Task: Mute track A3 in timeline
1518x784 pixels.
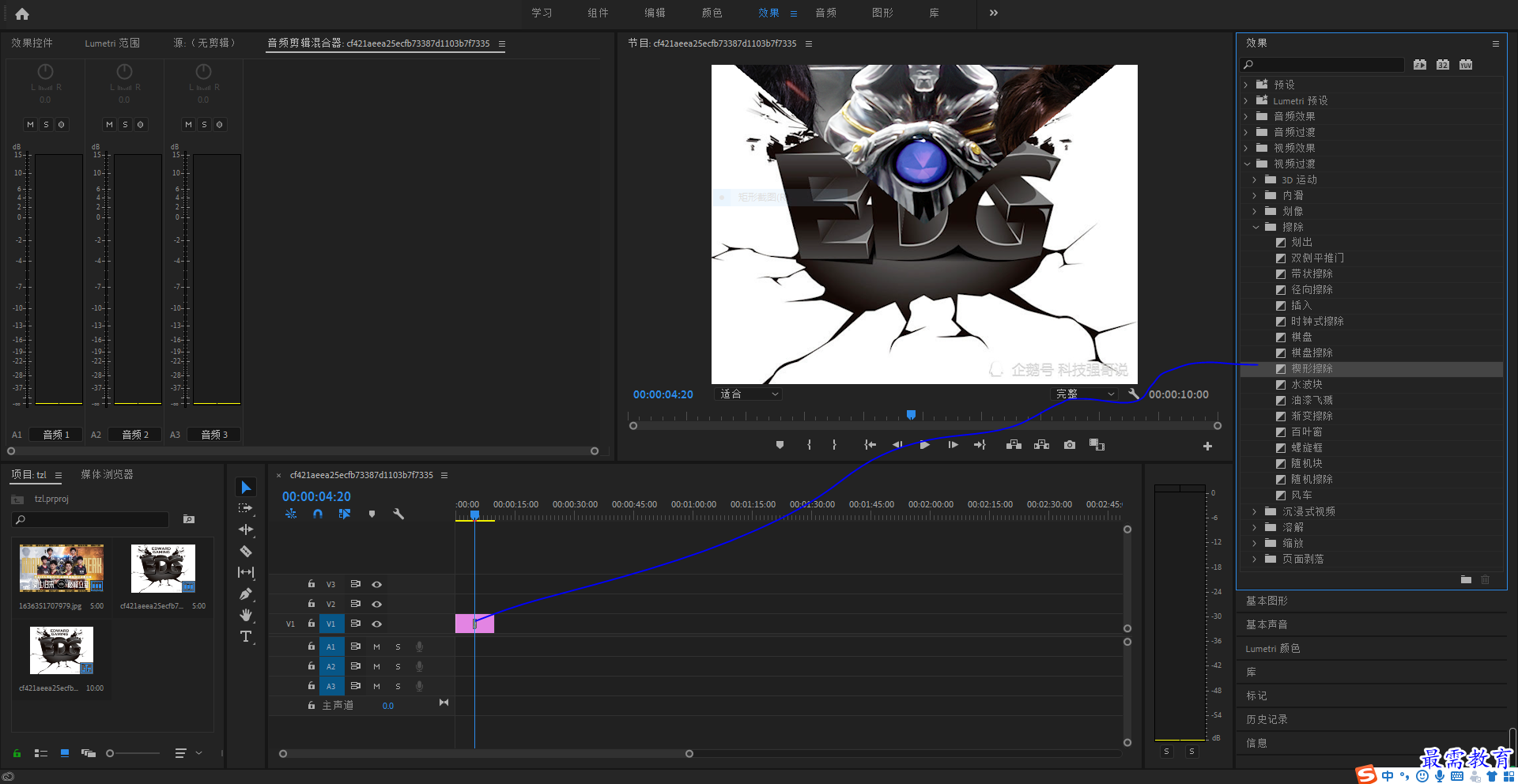Action: click(376, 686)
